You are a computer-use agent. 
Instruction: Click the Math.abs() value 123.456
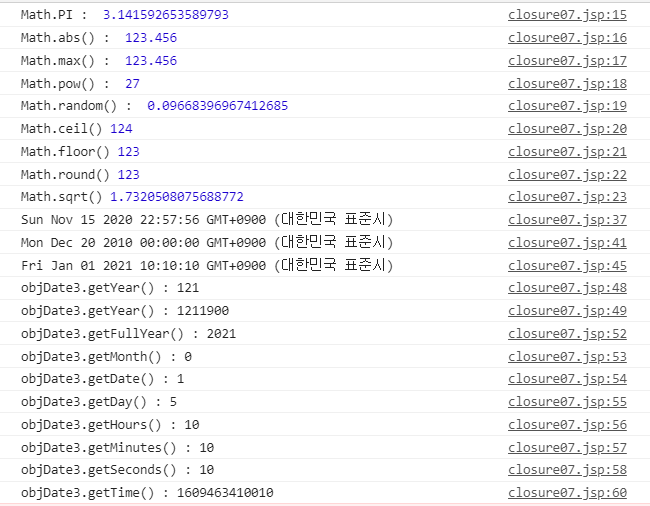151,38
